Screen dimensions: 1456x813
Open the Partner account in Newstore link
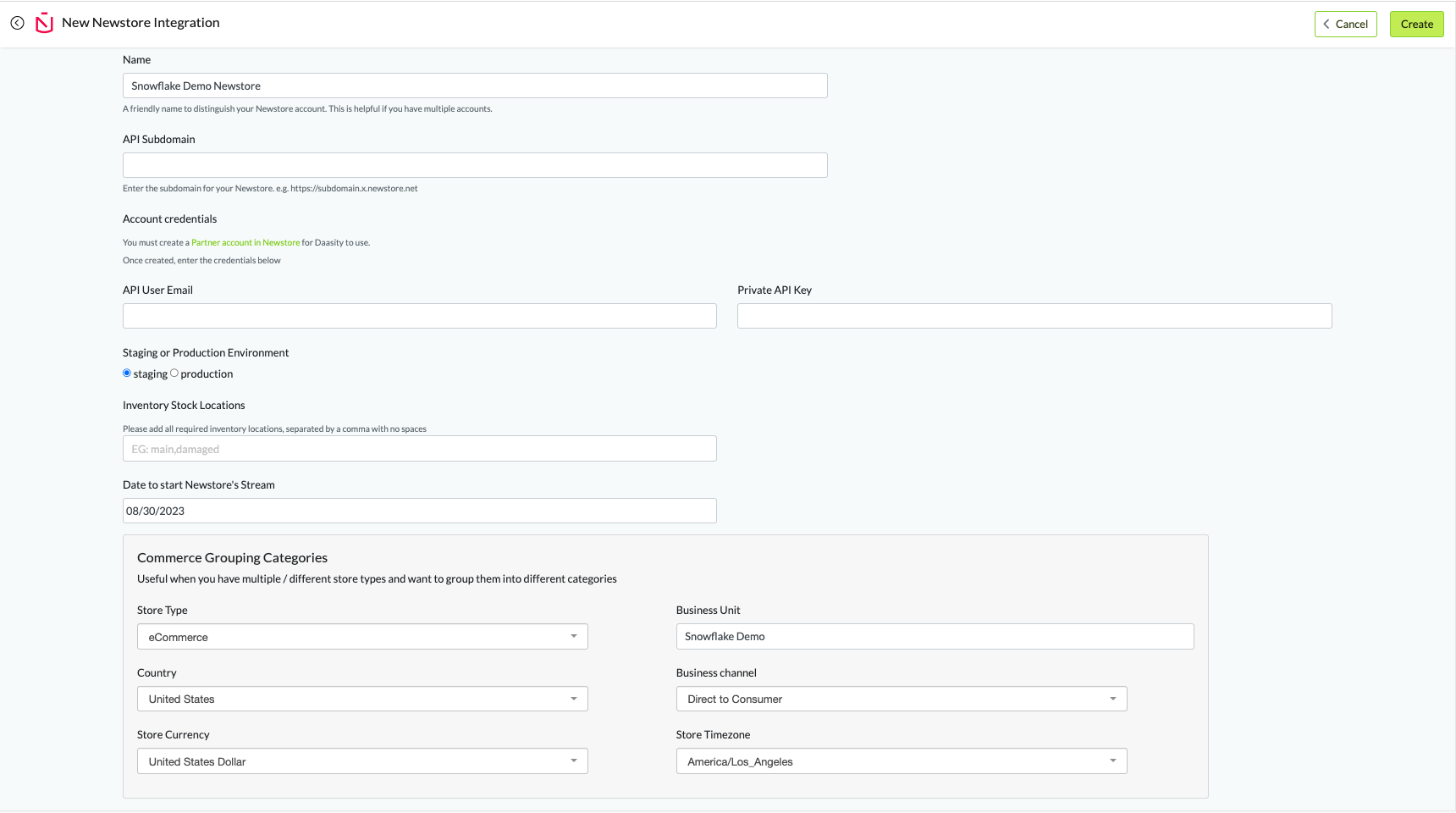click(245, 243)
